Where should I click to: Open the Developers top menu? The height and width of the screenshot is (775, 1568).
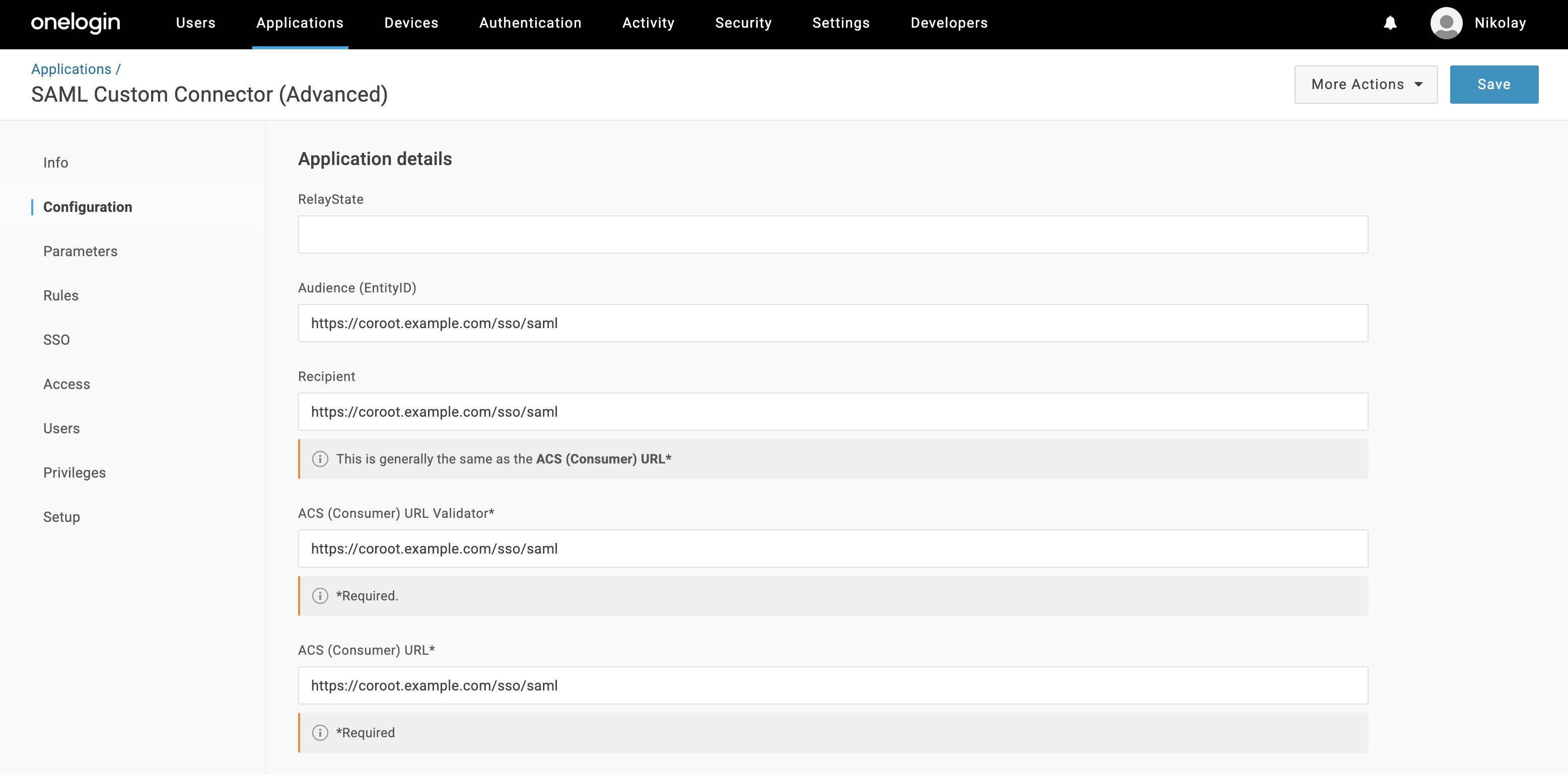(949, 23)
